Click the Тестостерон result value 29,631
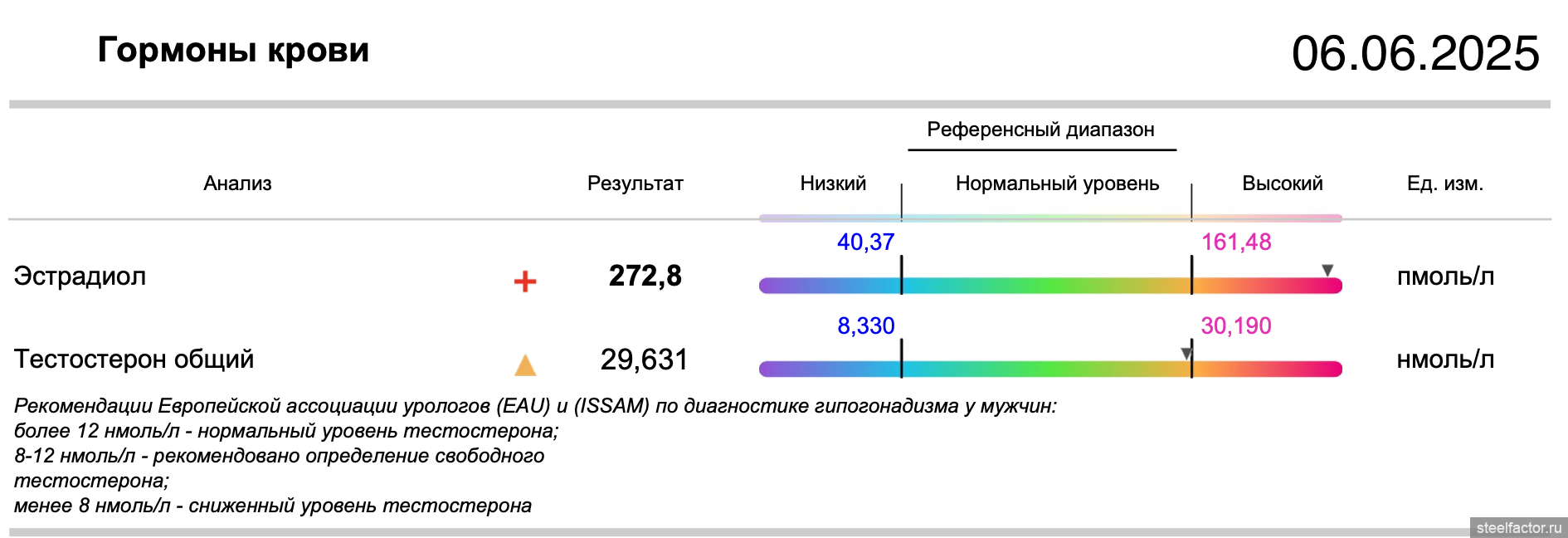1568x538 pixels. [x=644, y=359]
